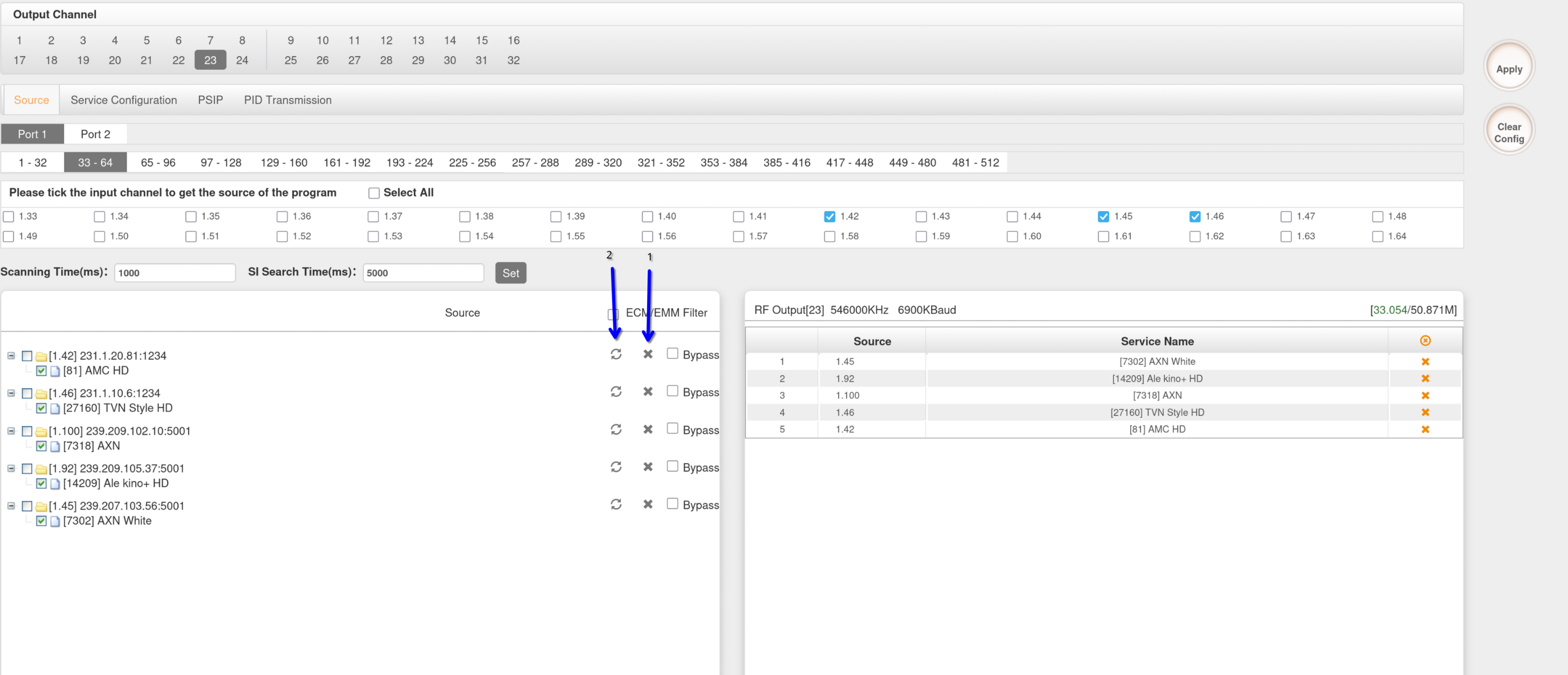Click the Scanning Time input field
The width and height of the screenshot is (1568, 675).
174,273
